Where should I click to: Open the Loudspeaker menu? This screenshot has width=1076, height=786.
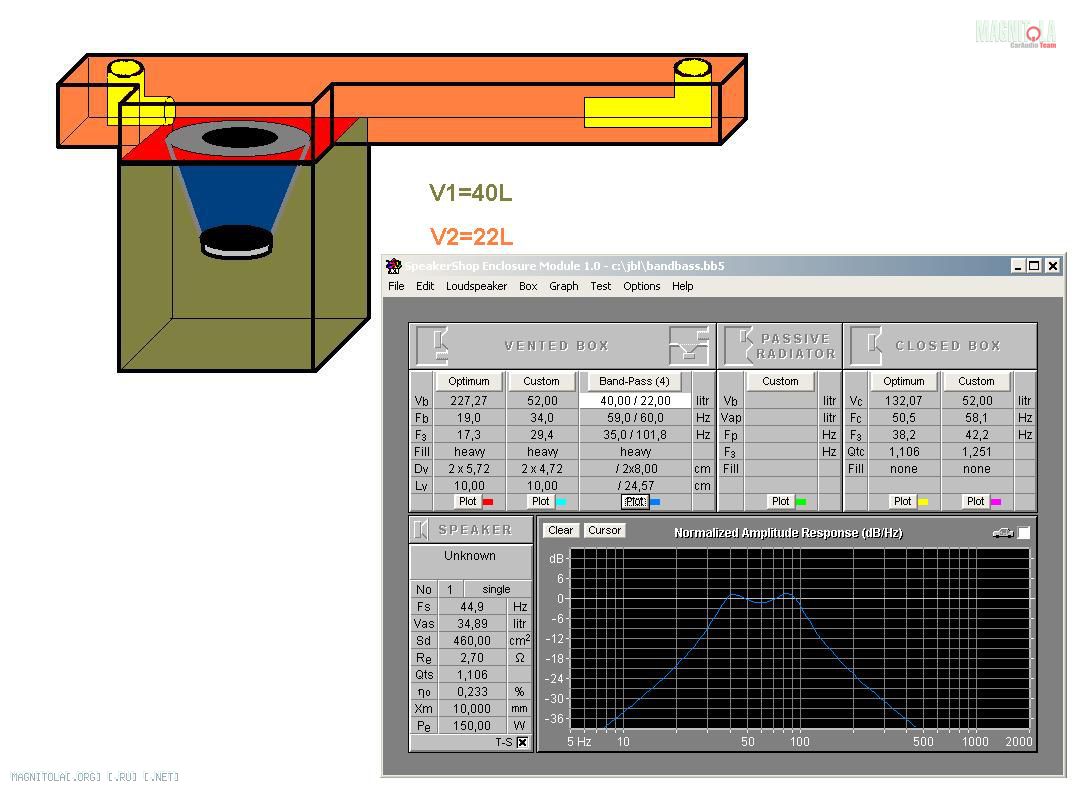[x=476, y=286]
